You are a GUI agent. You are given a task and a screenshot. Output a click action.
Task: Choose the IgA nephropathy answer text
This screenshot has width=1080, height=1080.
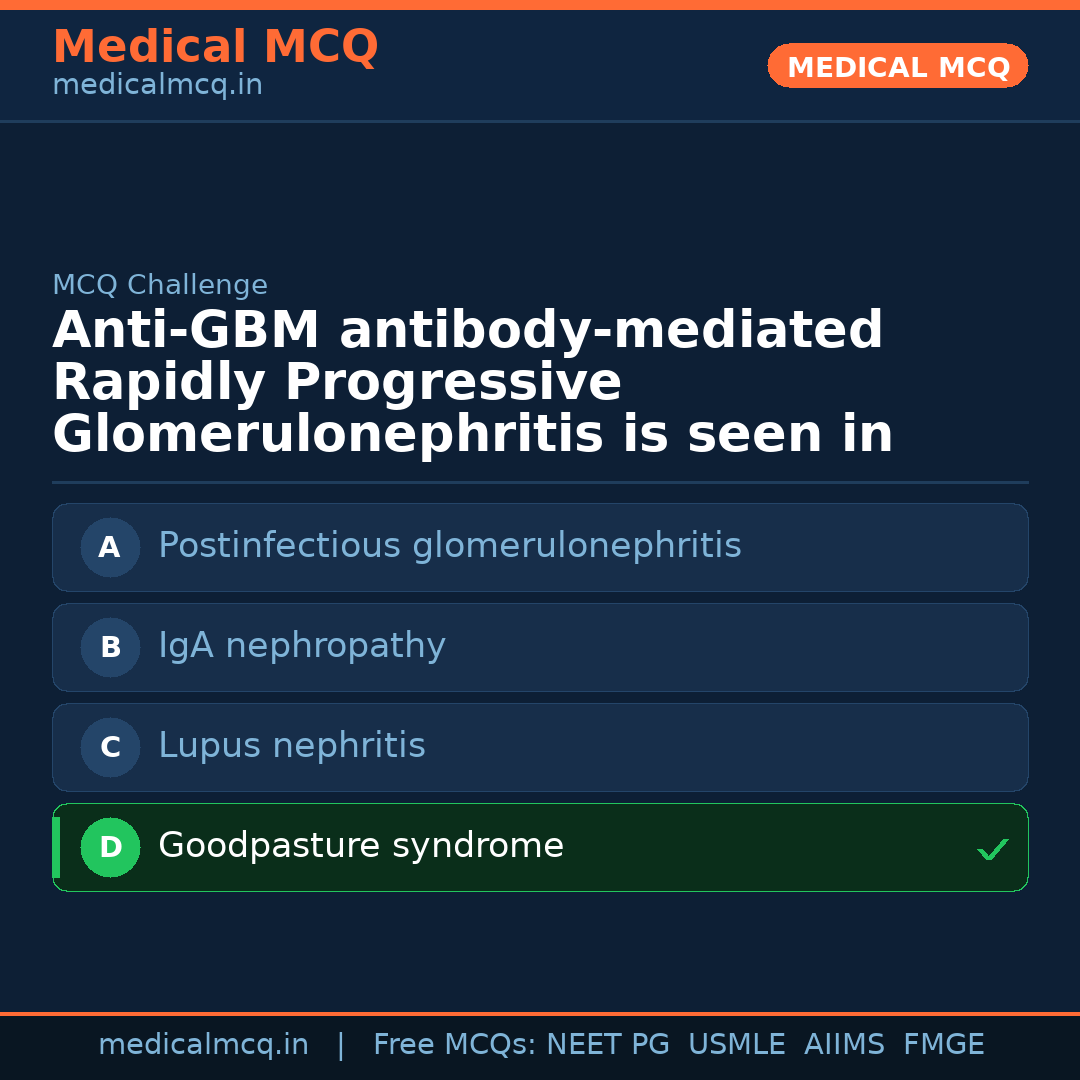(x=301, y=646)
